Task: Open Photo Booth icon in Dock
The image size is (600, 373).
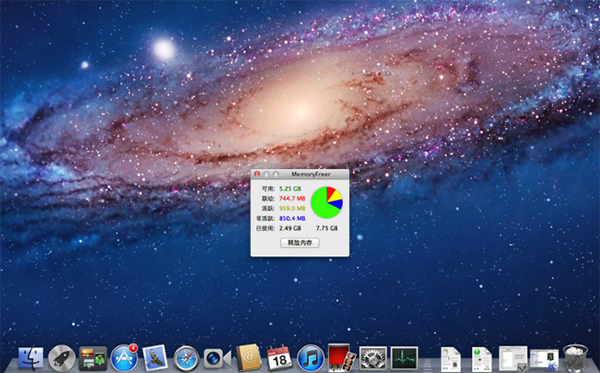Action: coord(342,357)
